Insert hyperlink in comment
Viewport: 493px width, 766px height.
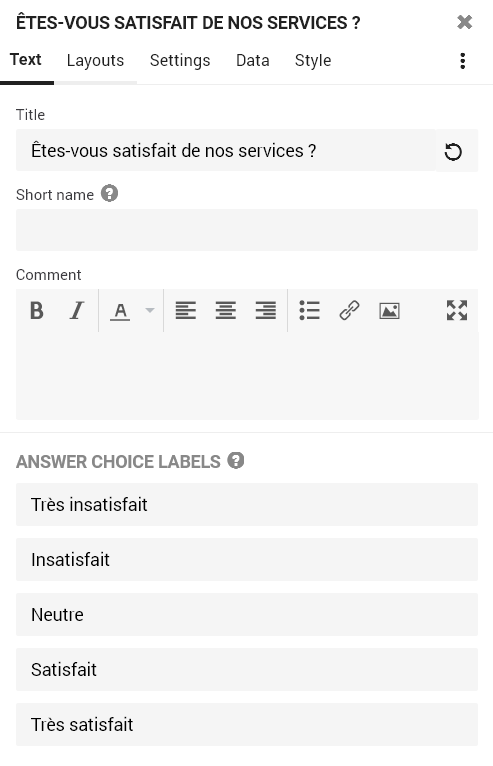(x=349, y=310)
